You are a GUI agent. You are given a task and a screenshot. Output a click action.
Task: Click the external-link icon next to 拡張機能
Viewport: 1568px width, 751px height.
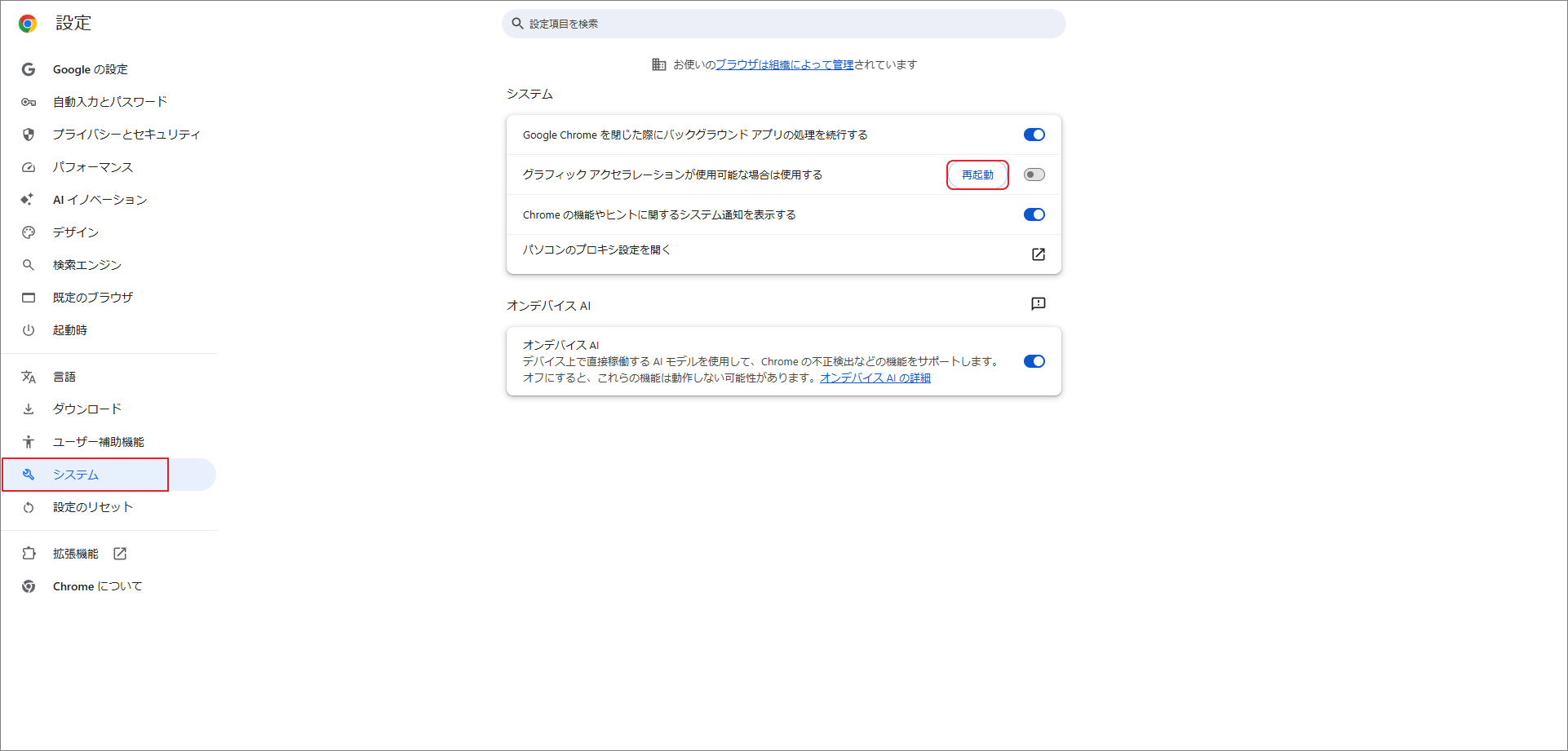pos(120,554)
